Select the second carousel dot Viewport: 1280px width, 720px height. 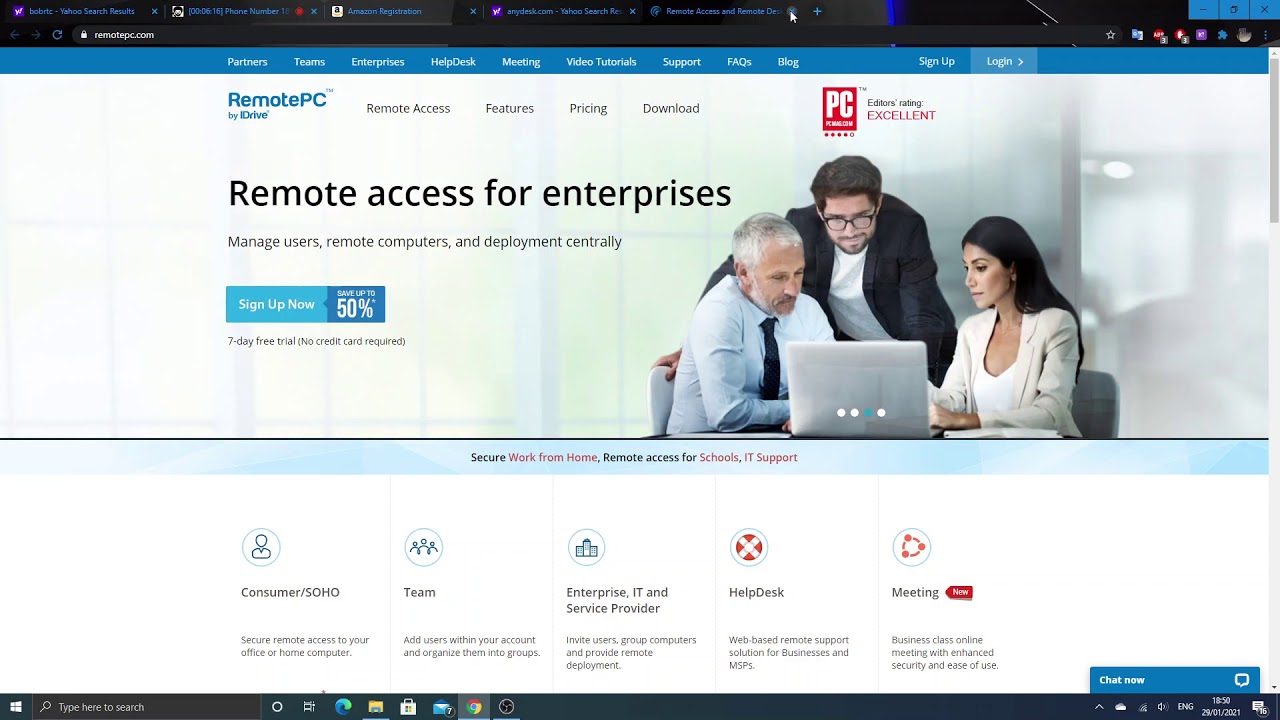coord(854,413)
